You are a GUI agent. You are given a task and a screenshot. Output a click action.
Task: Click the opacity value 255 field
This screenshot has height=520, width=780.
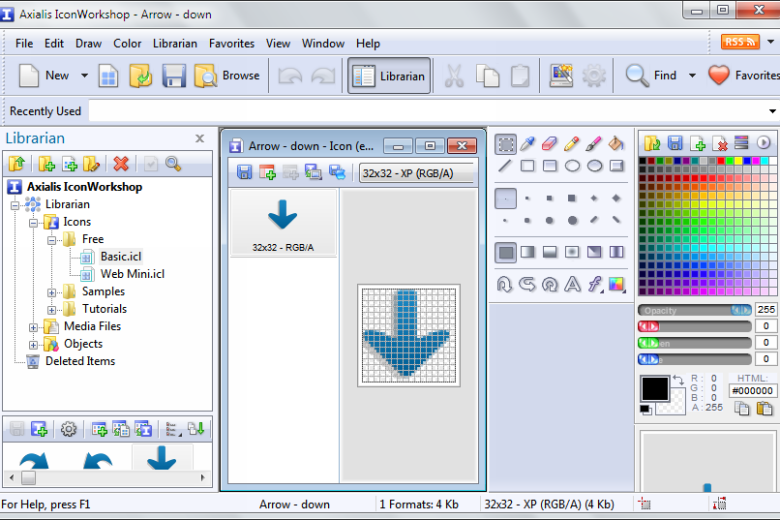click(766, 310)
